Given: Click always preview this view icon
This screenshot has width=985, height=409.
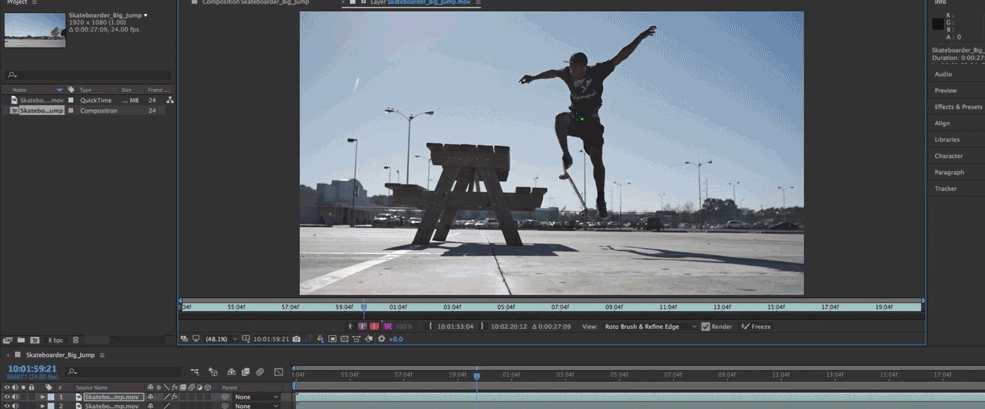Looking at the screenshot, I should pos(184,339).
